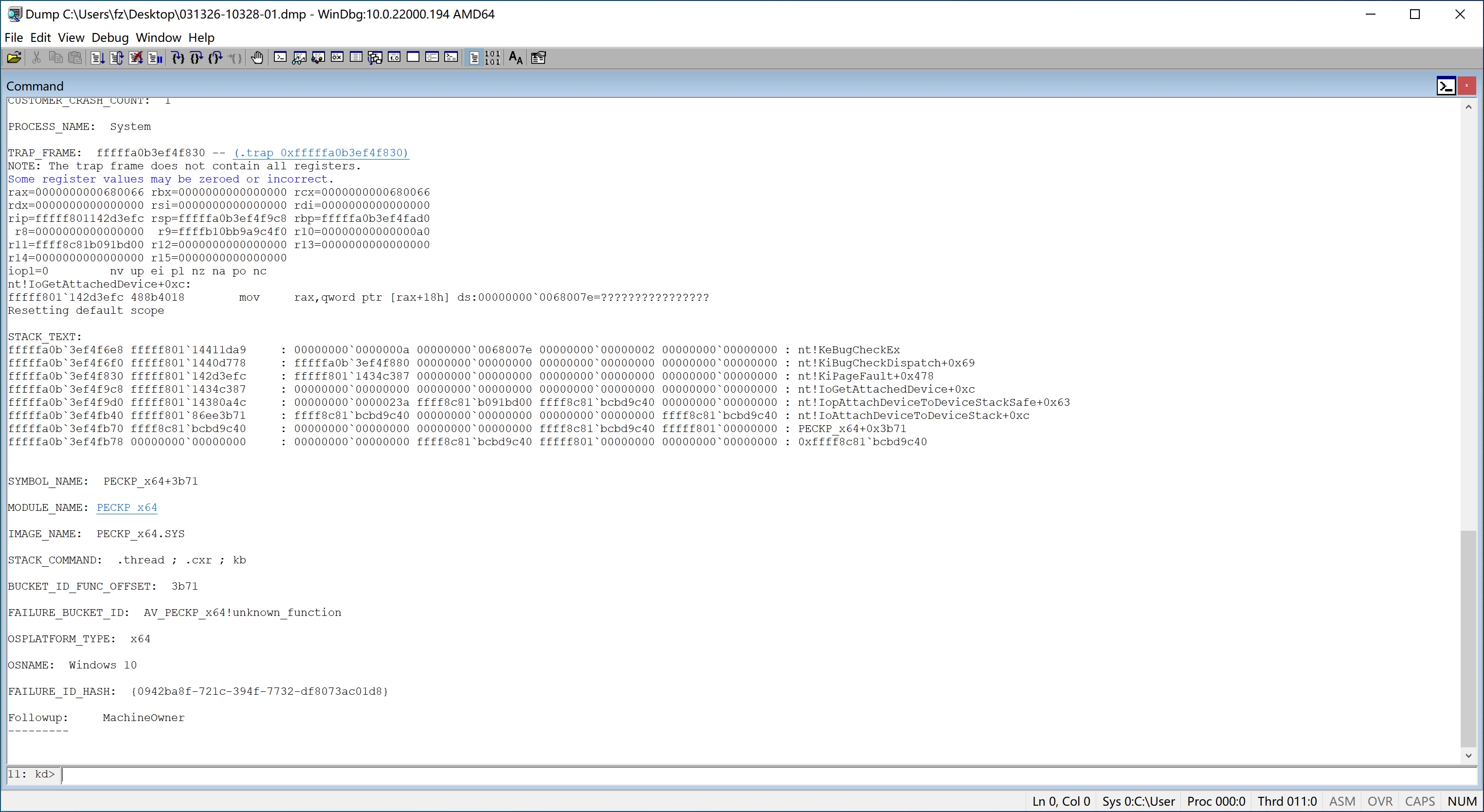
Task: Click the Step Into braces icon
Action: 178,57
